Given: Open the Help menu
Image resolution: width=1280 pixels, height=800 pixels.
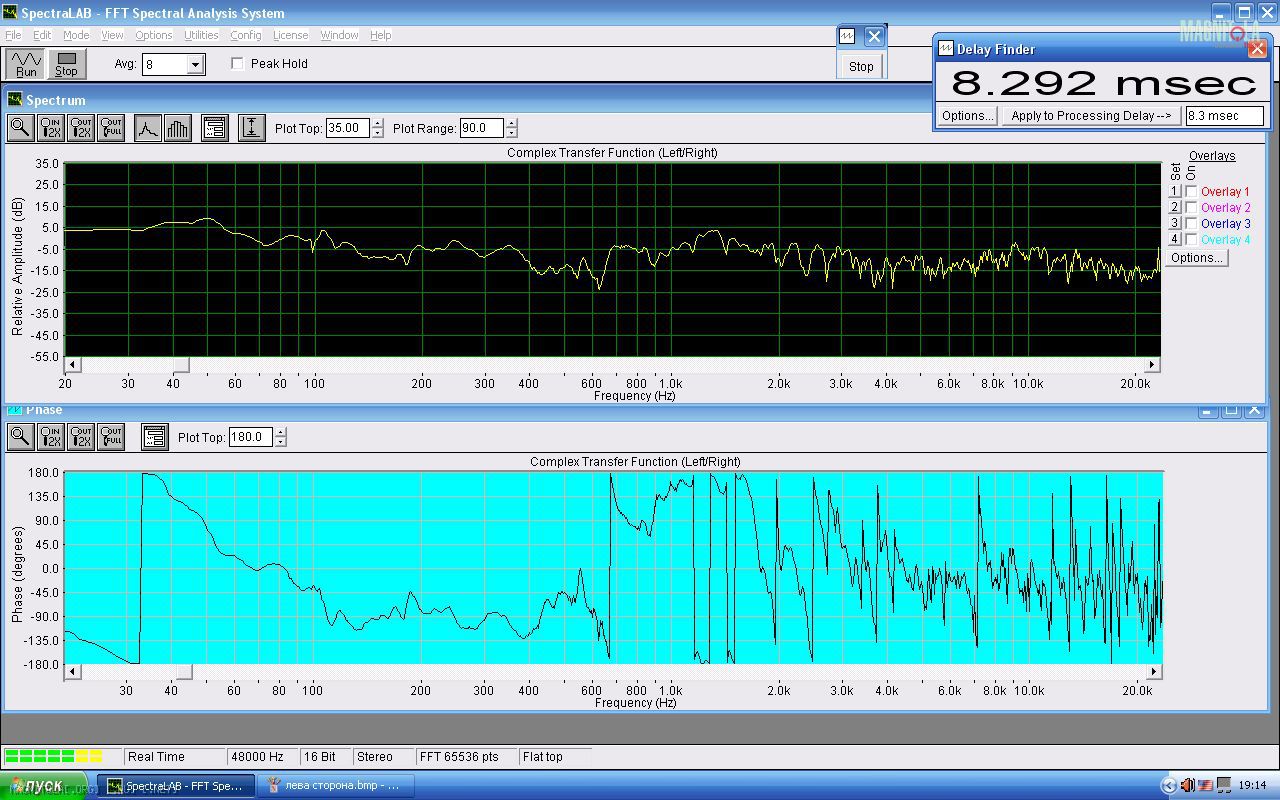Looking at the screenshot, I should click(380, 35).
